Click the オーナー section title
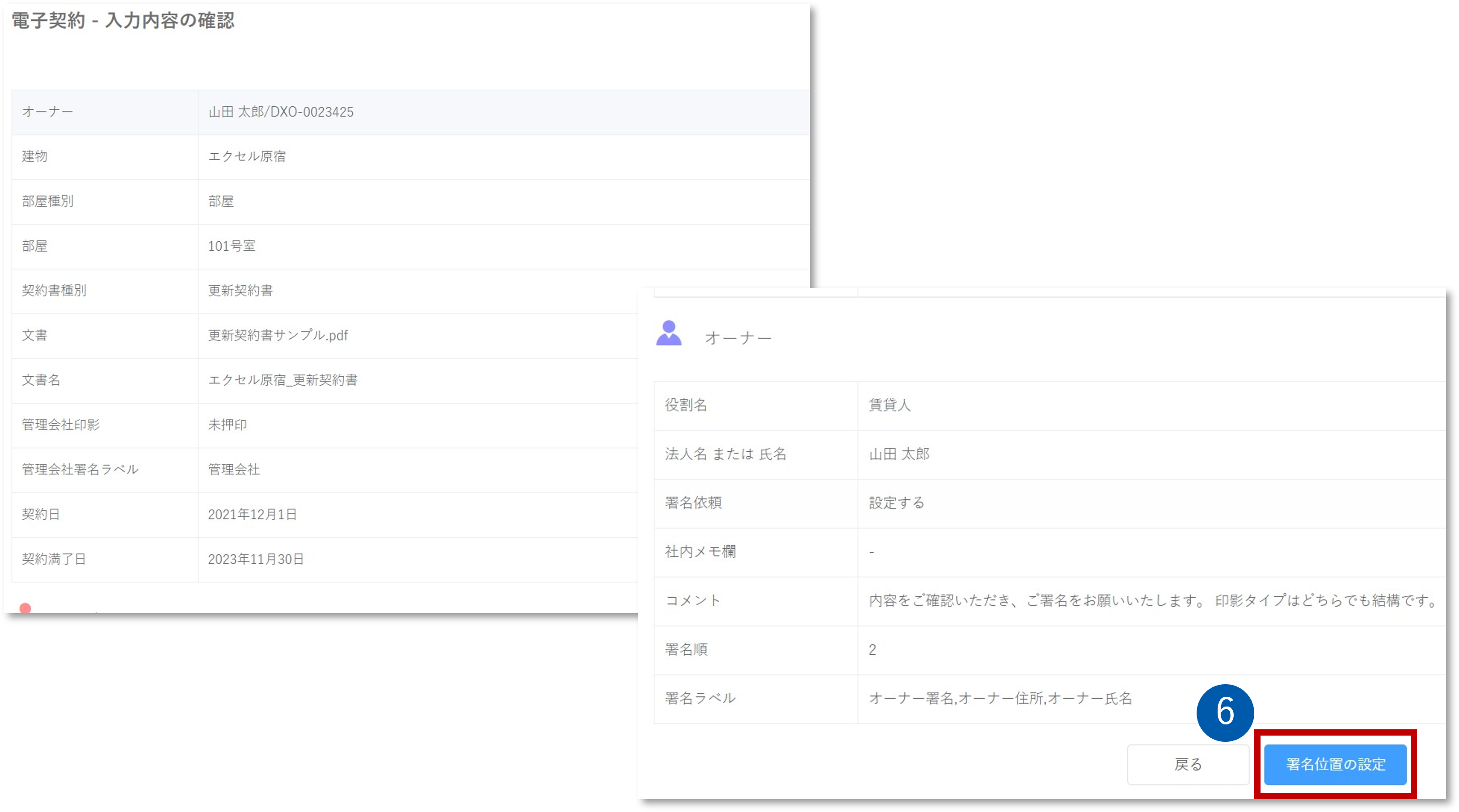 coord(738,338)
